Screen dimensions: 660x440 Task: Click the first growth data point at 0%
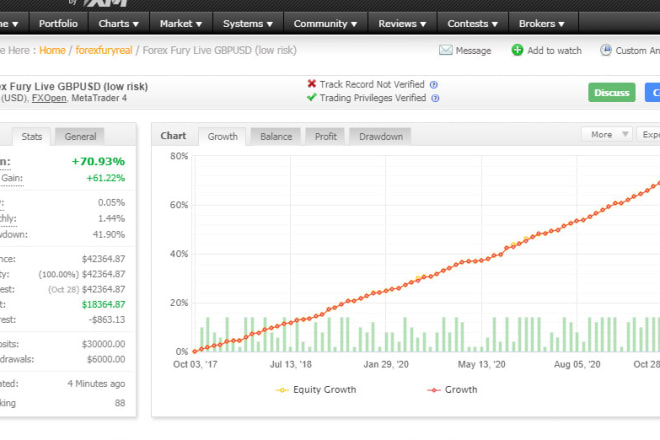tap(194, 351)
